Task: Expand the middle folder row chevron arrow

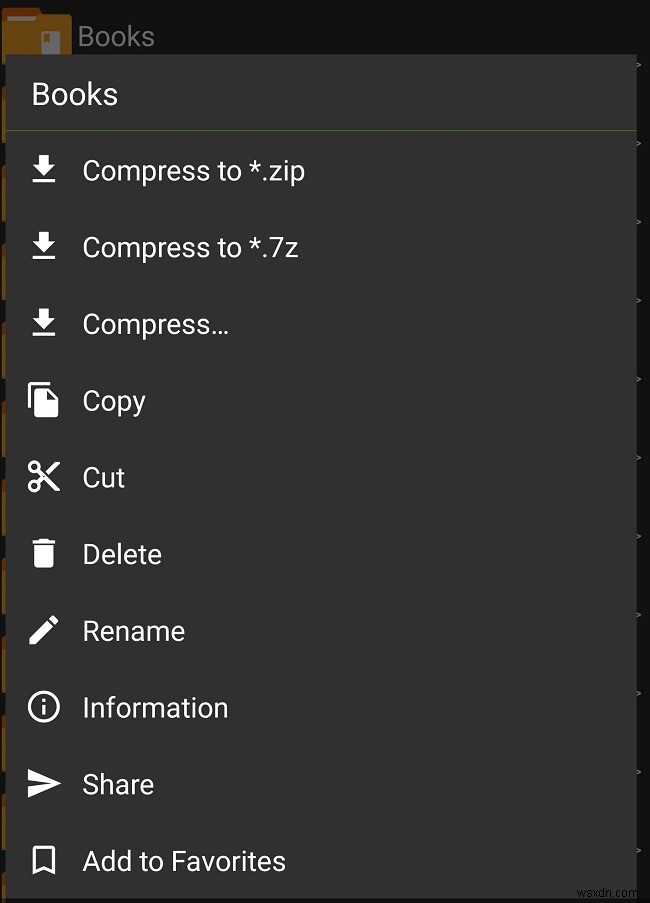Action: tap(640, 457)
